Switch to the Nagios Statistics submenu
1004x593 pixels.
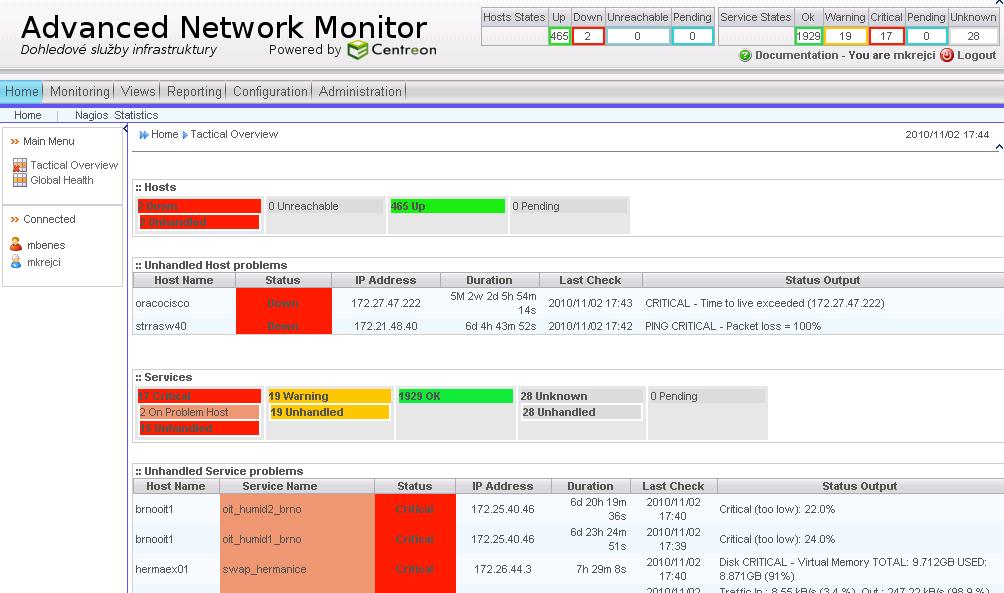click(x=116, y=115)
